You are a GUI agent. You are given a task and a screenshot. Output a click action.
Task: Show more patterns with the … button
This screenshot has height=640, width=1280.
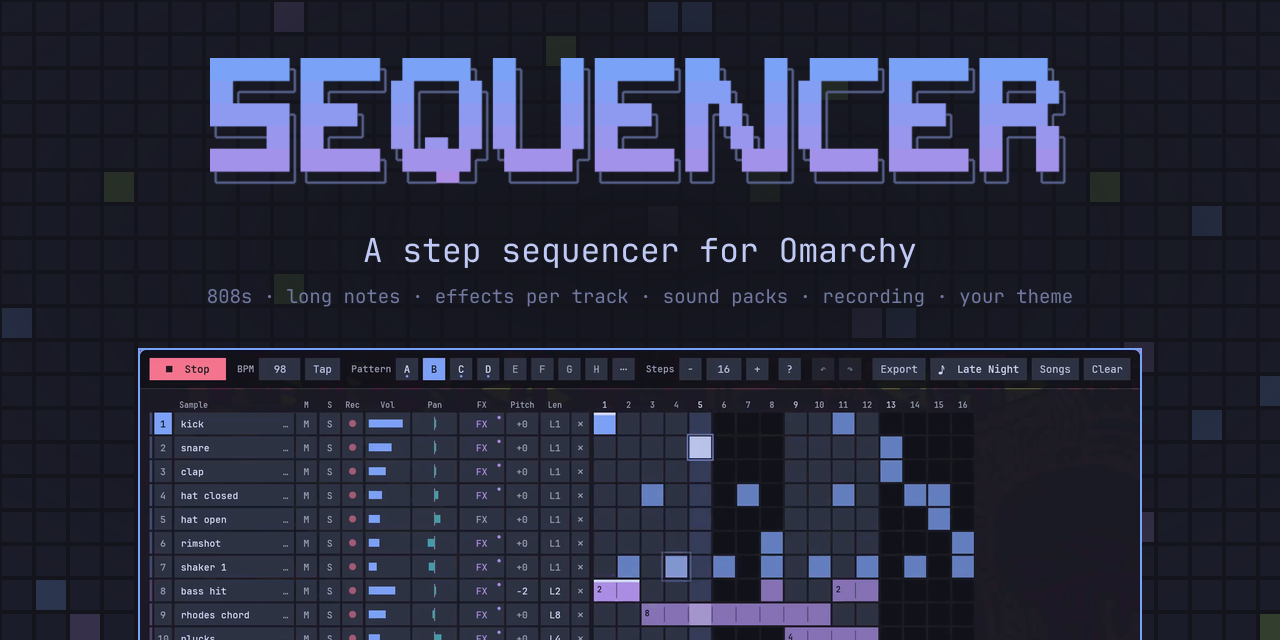(623, 369)
